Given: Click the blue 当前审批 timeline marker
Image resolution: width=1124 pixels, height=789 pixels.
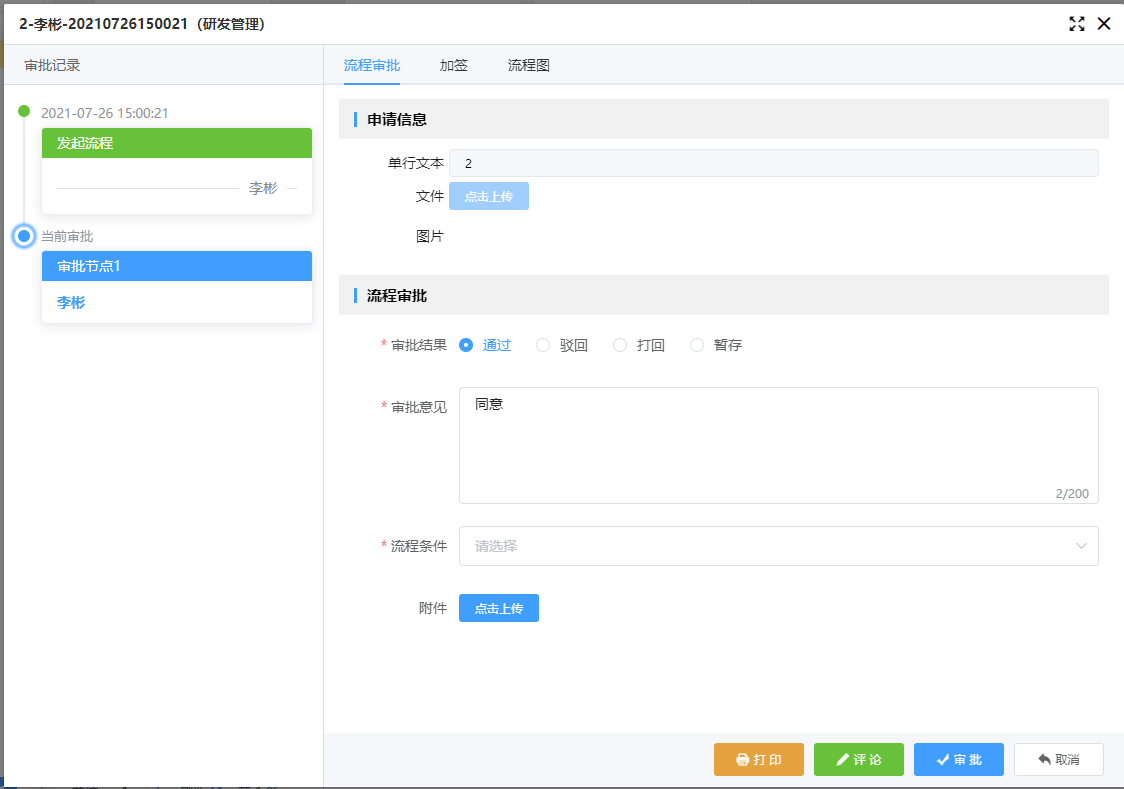Looking at the screenshot, I should tap(24, 236).
